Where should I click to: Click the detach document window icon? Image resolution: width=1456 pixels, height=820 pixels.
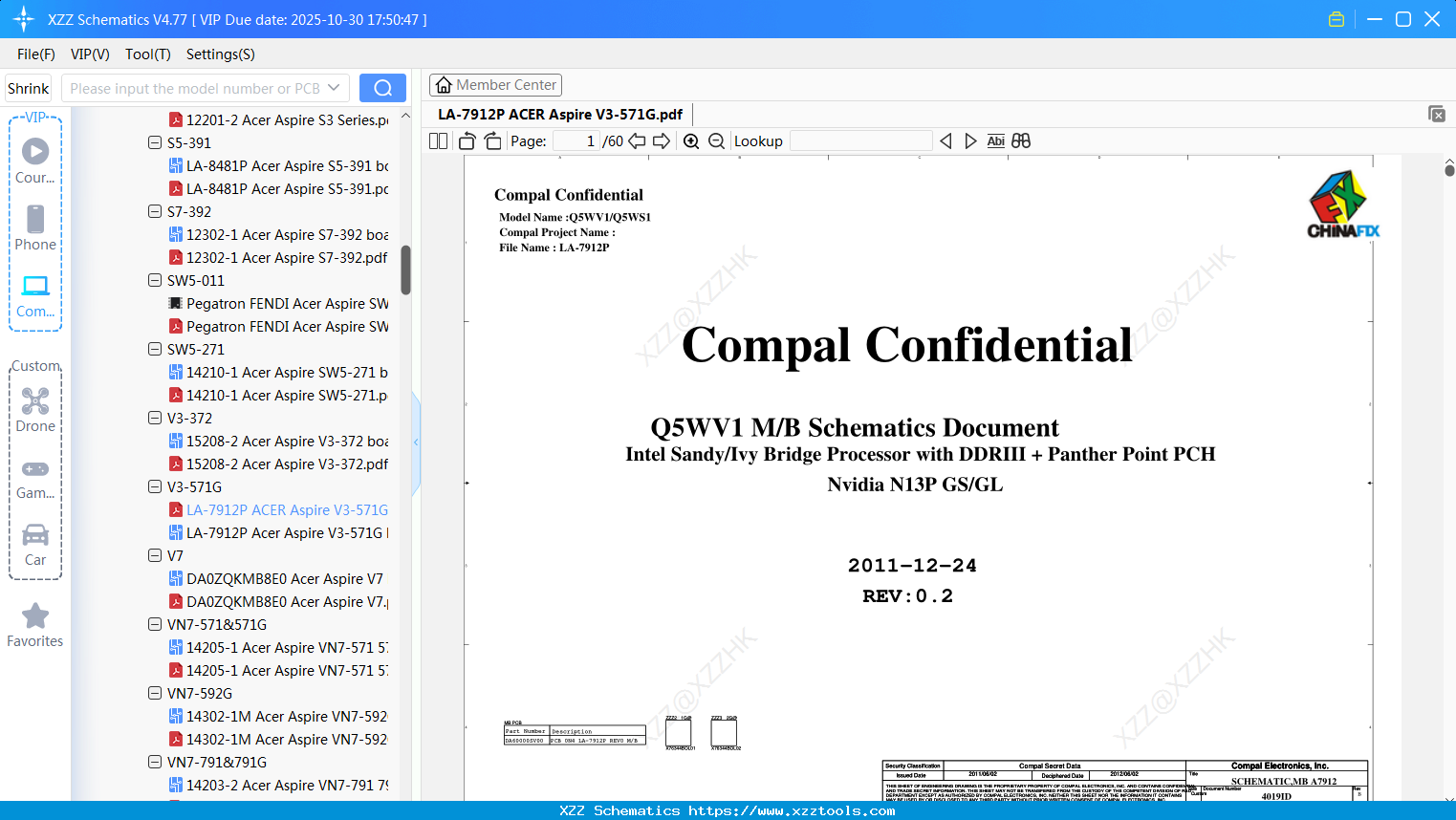coord(1436,114)
